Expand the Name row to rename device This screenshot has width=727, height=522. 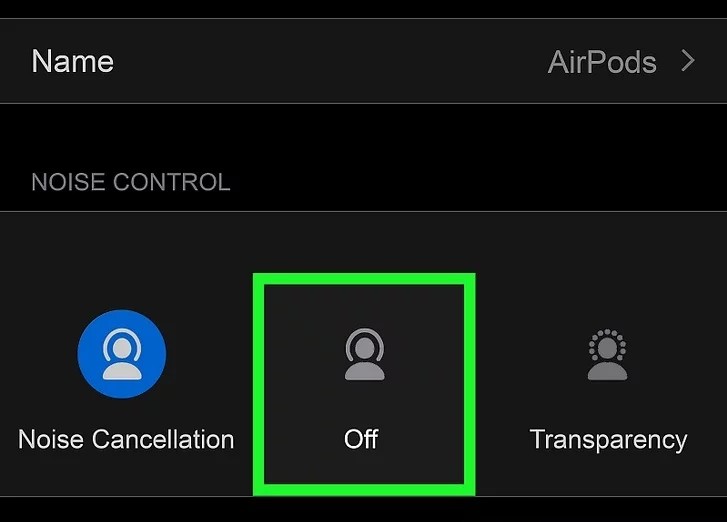tap(364, 61)
